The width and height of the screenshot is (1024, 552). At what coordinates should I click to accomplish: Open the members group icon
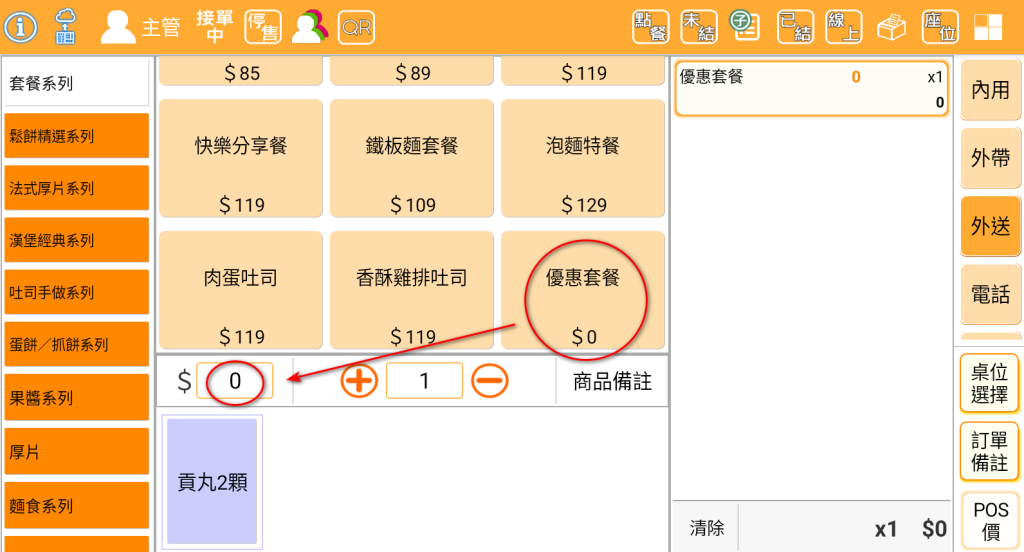[310, 27]
